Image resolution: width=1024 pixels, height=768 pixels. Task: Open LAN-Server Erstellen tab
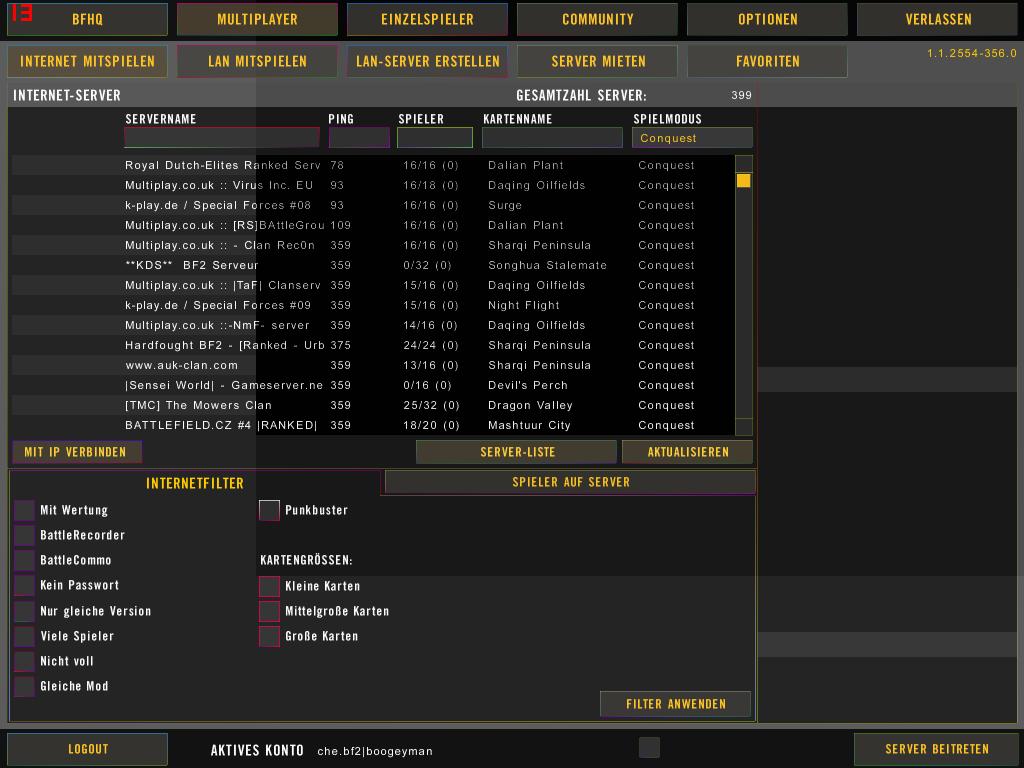point(427,61)
